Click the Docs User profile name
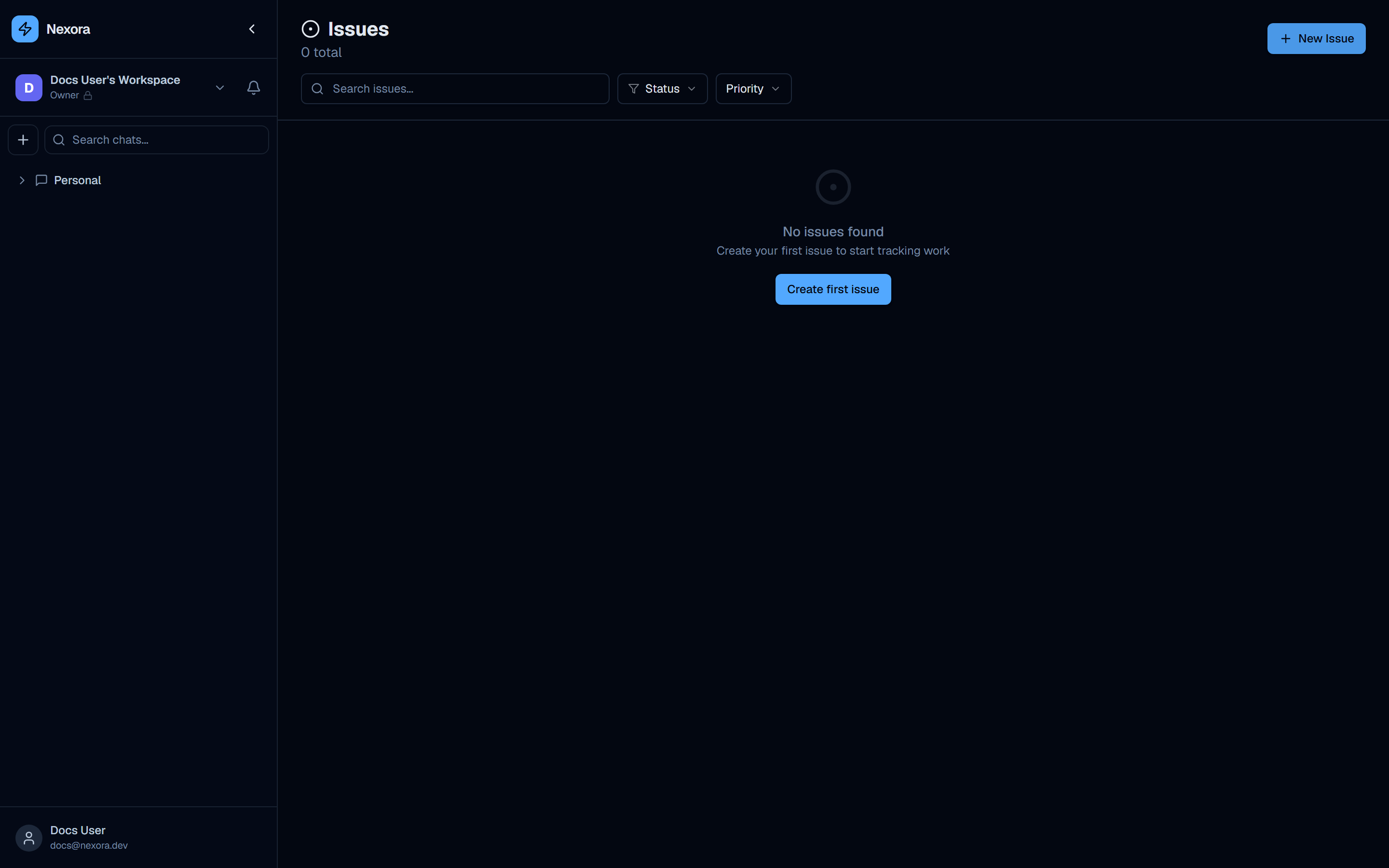The height and width of the screenshot is (868, 1389). (x=78, y=830)
